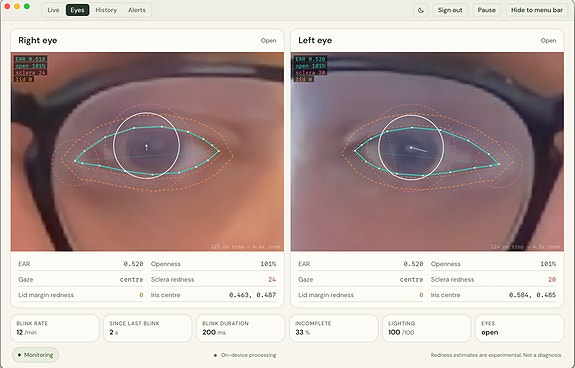
Task: Click the Left eye camera view
Action: pos(427,152)
